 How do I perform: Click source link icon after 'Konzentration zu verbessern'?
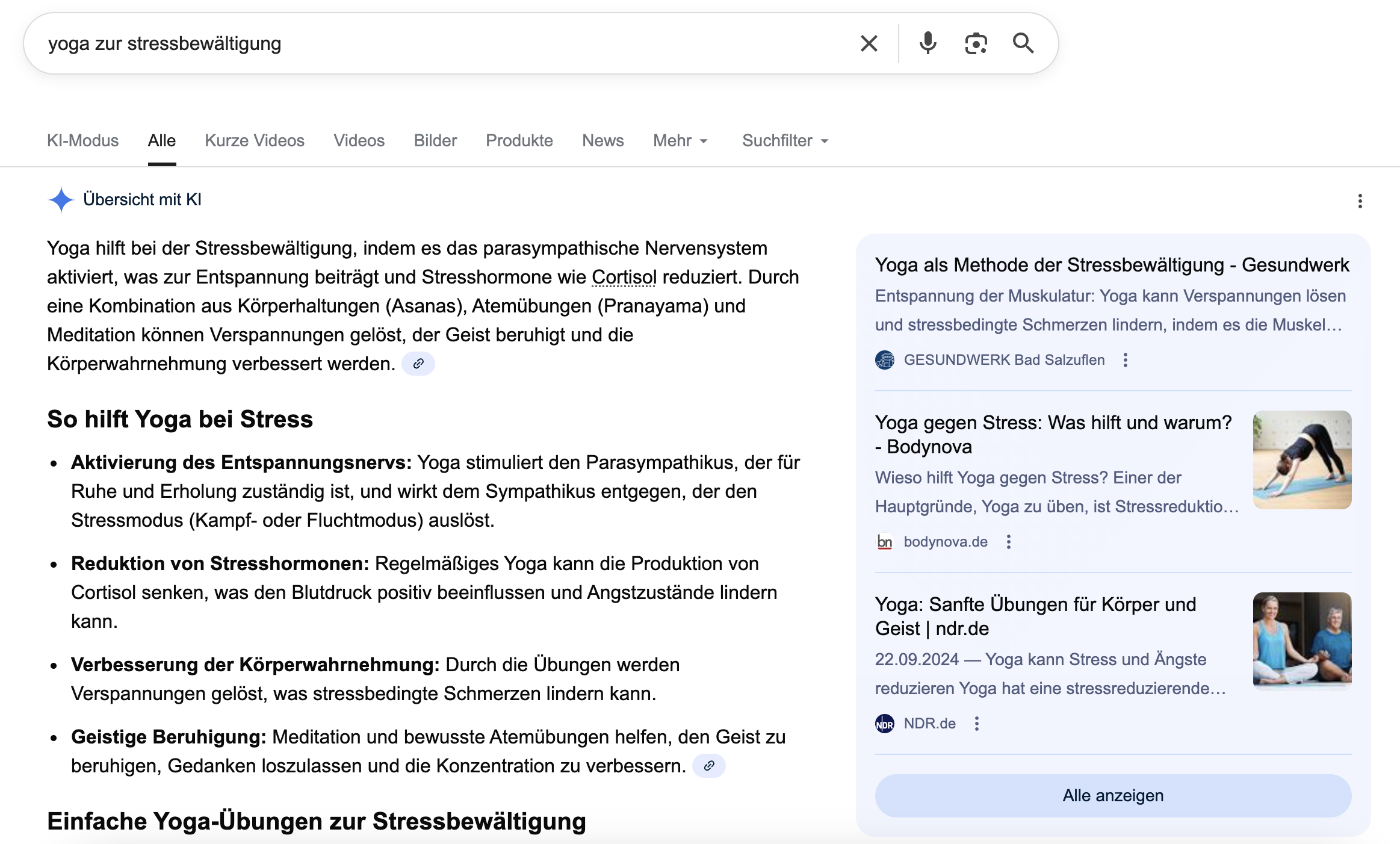pos(709,766)
